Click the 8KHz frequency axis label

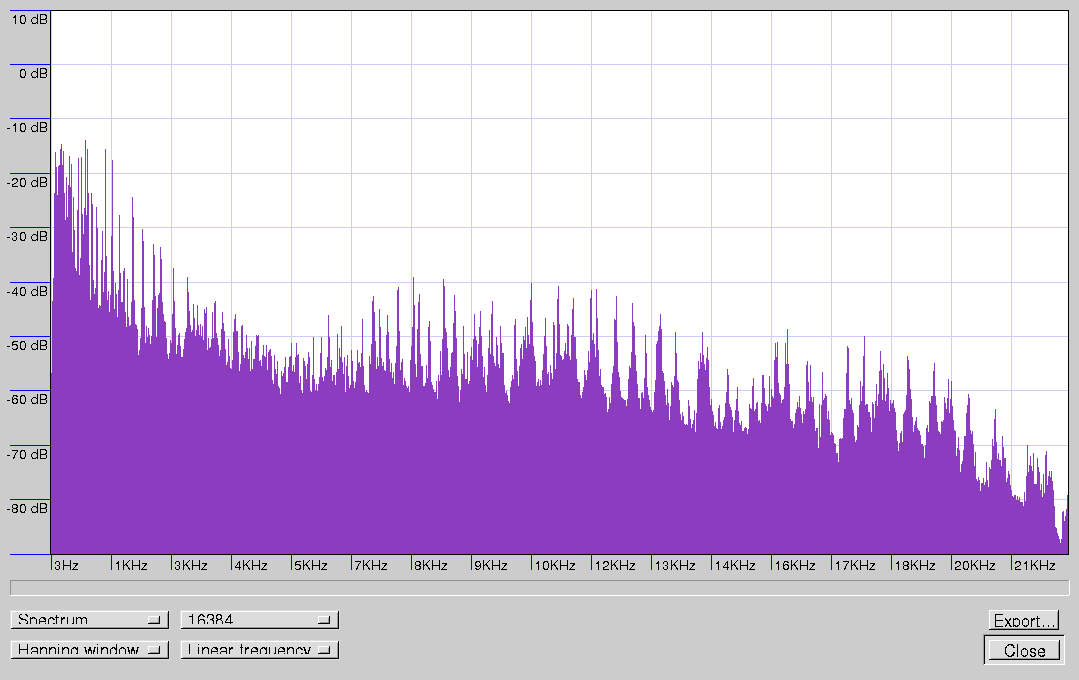[431, 565]
